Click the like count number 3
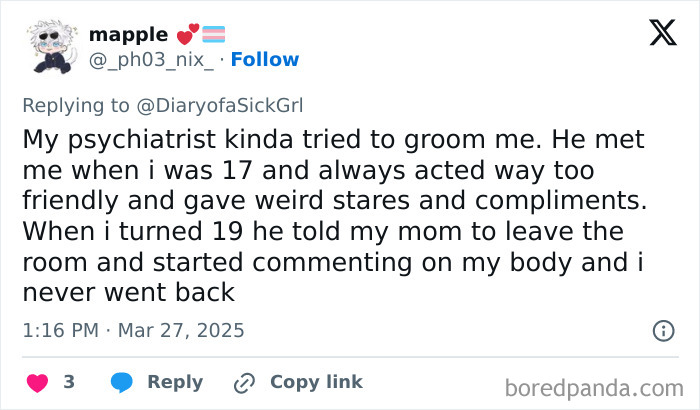 69,382
